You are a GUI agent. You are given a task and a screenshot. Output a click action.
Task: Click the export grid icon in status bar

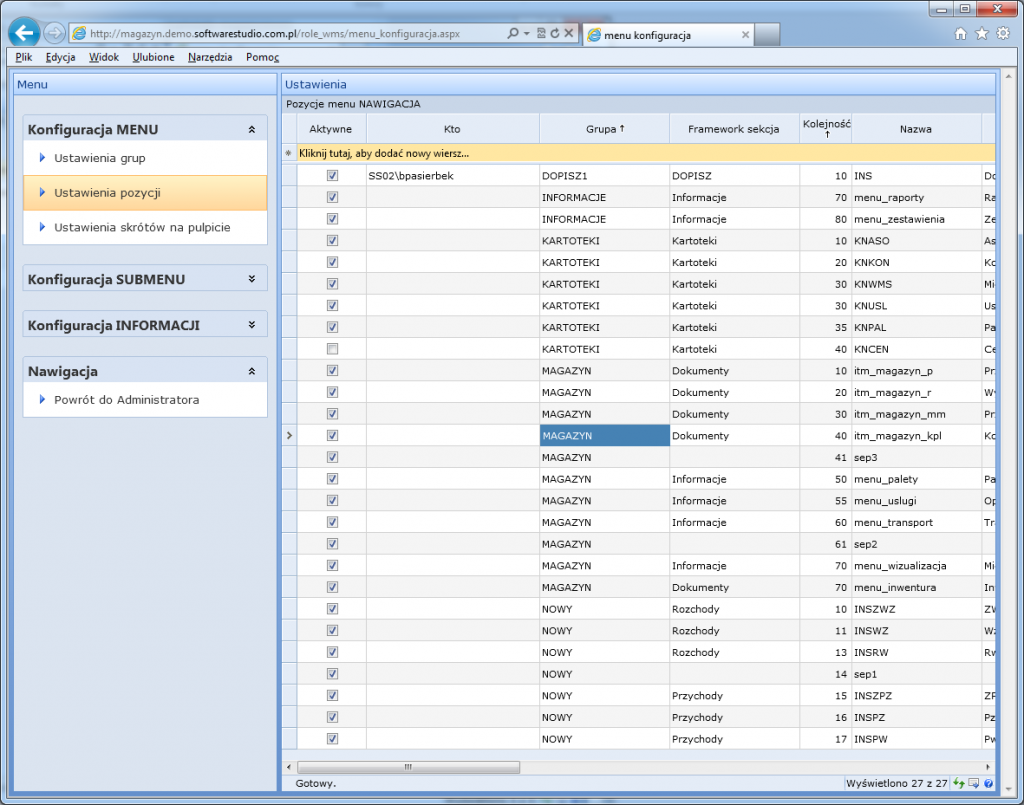(973, 783)
